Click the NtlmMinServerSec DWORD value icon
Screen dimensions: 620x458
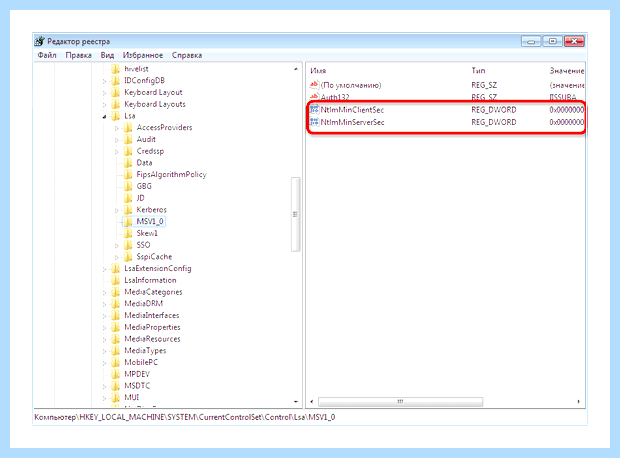pos(314,122)
